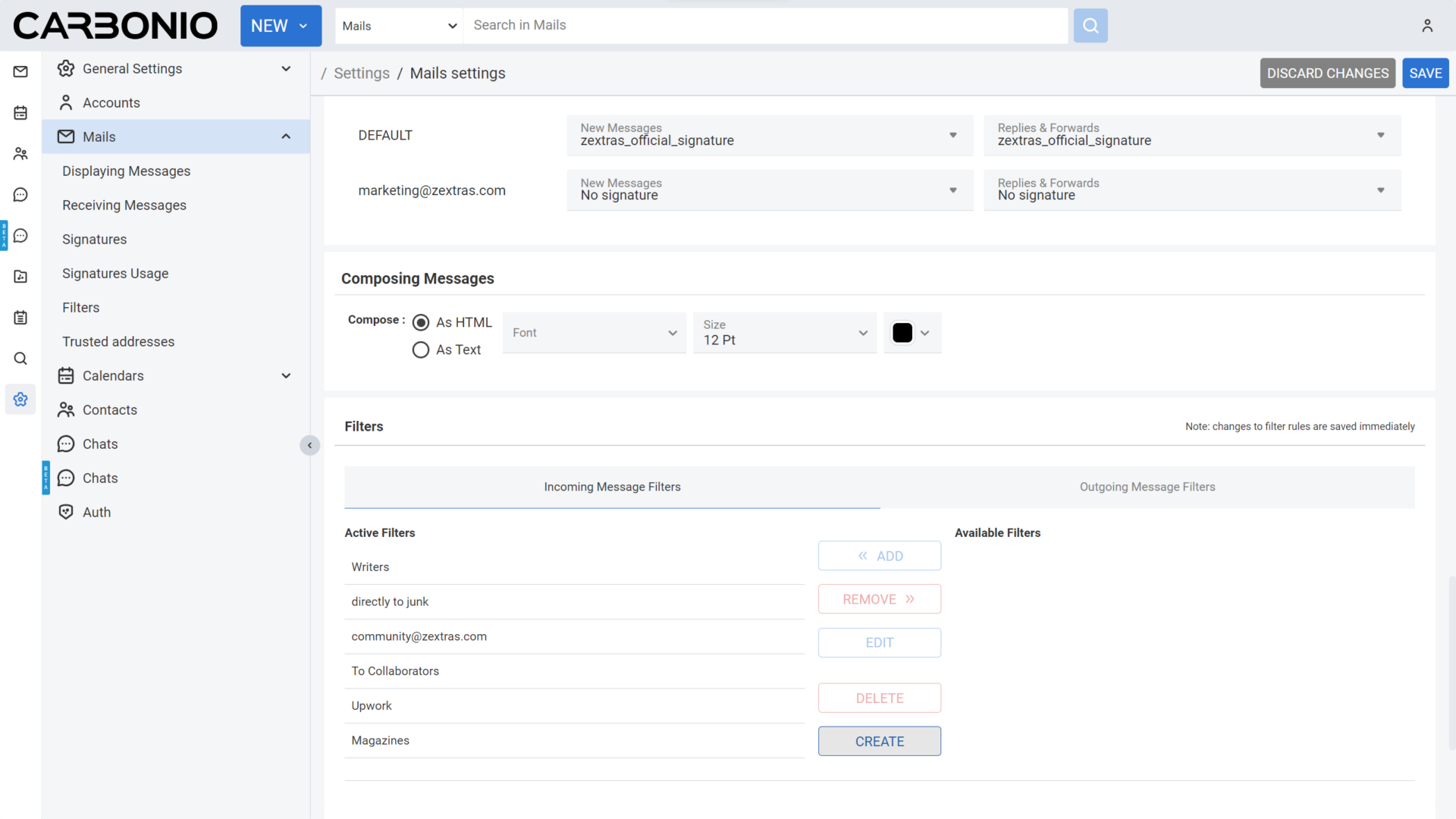Click the SAVE button

pyautogui.click(x=1425, y=73)
